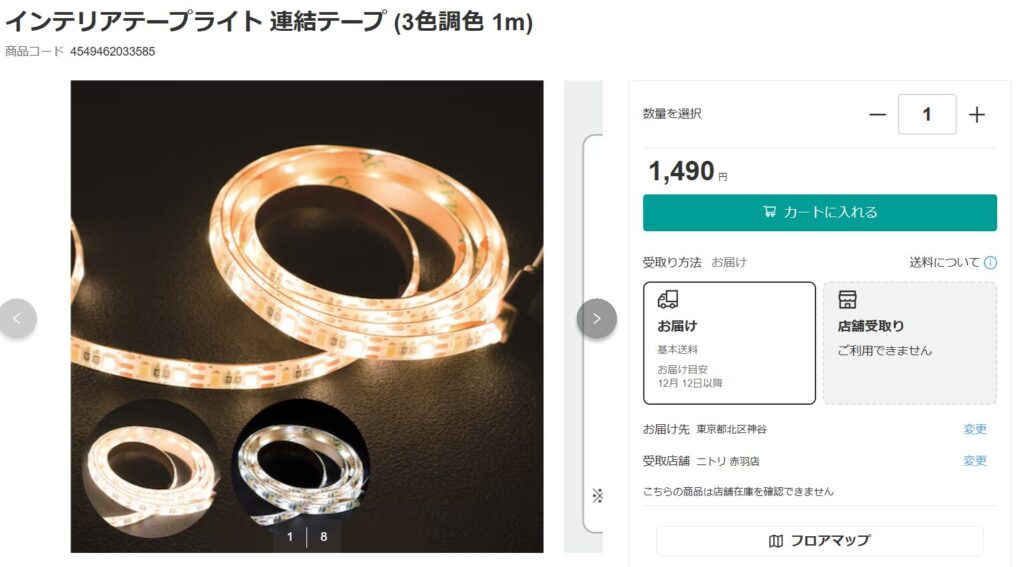Change delivery address via 変更 next to 東京都北区神谷
The height and width of the screenshot is (567, 1024).
point(974,429)
